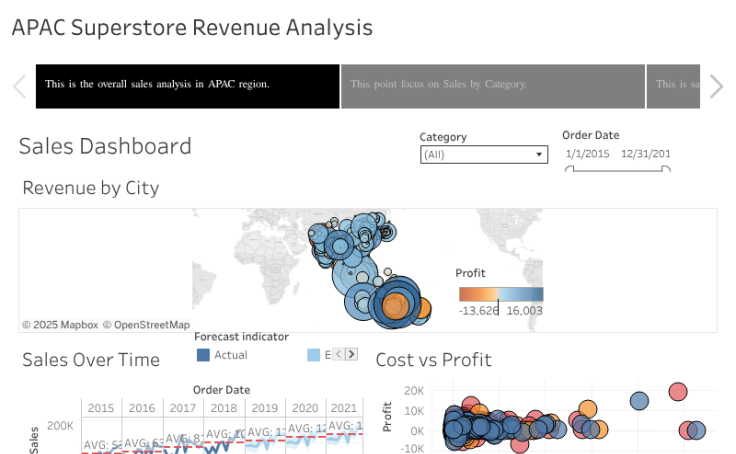This screenshot has height=454, width=736.
Task: Click the Order Date start date 1/1/2015
Action: click(587, 154)
